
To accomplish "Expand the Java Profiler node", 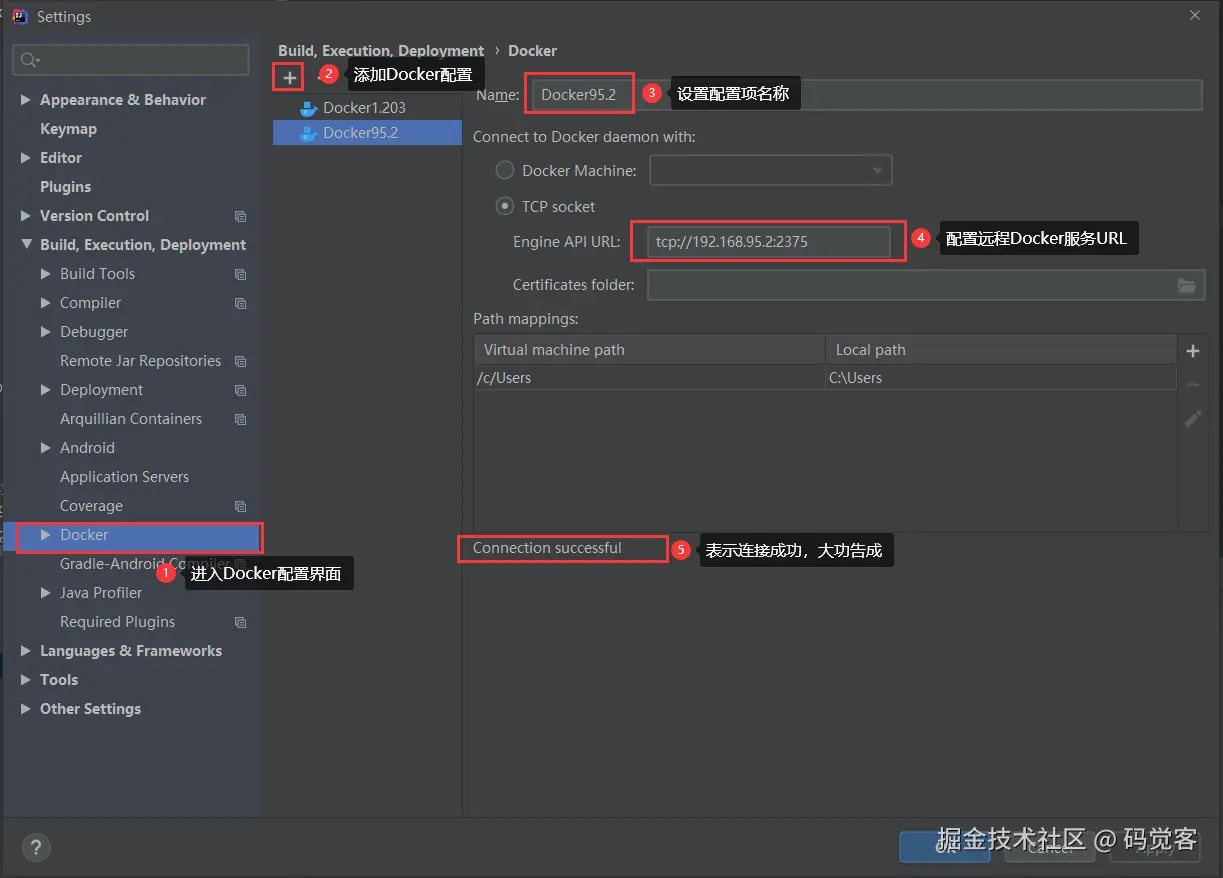I will click(46, 593).
